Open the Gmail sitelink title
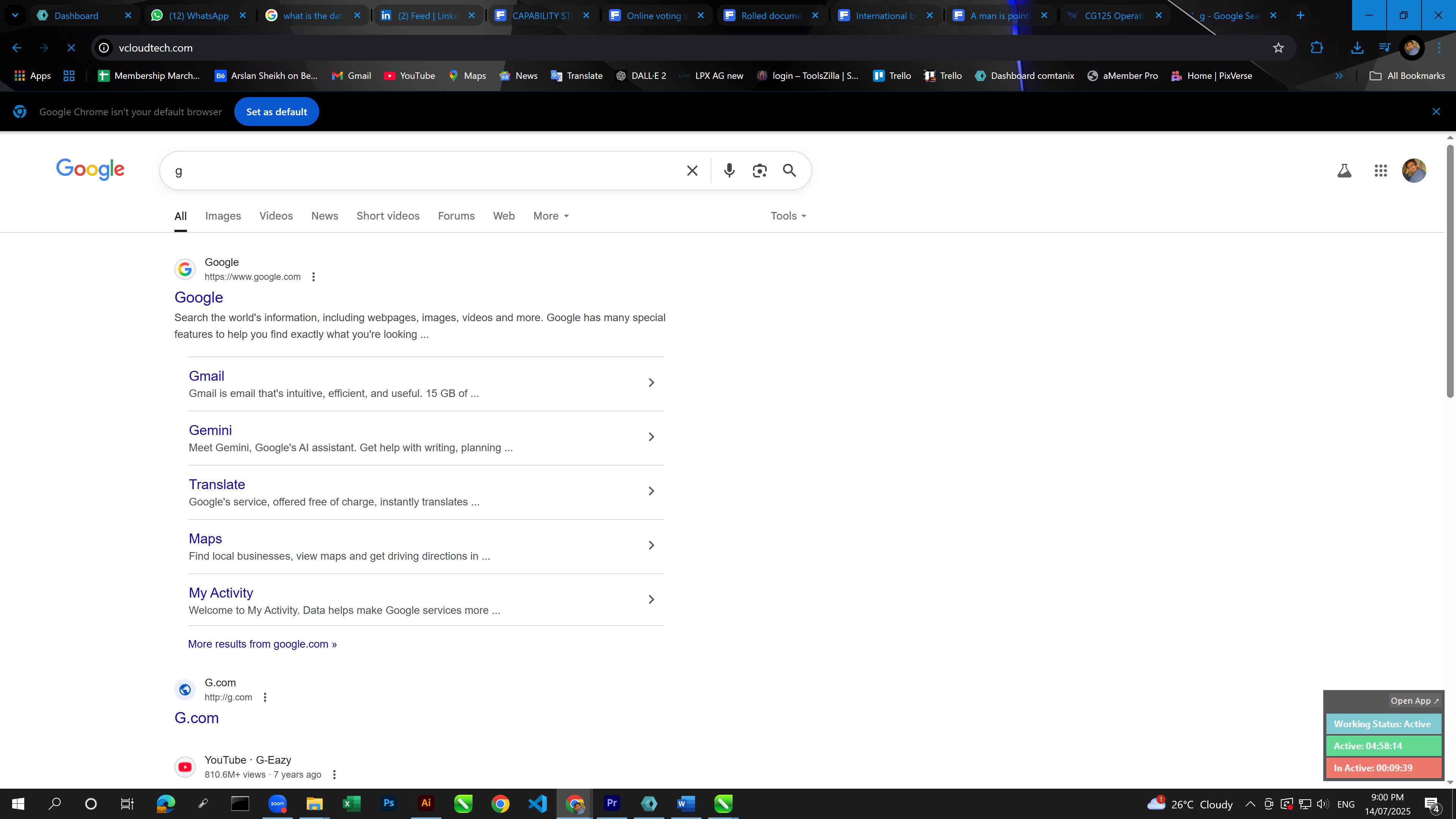Viewport: 1456px width, 819px height. 206,376
